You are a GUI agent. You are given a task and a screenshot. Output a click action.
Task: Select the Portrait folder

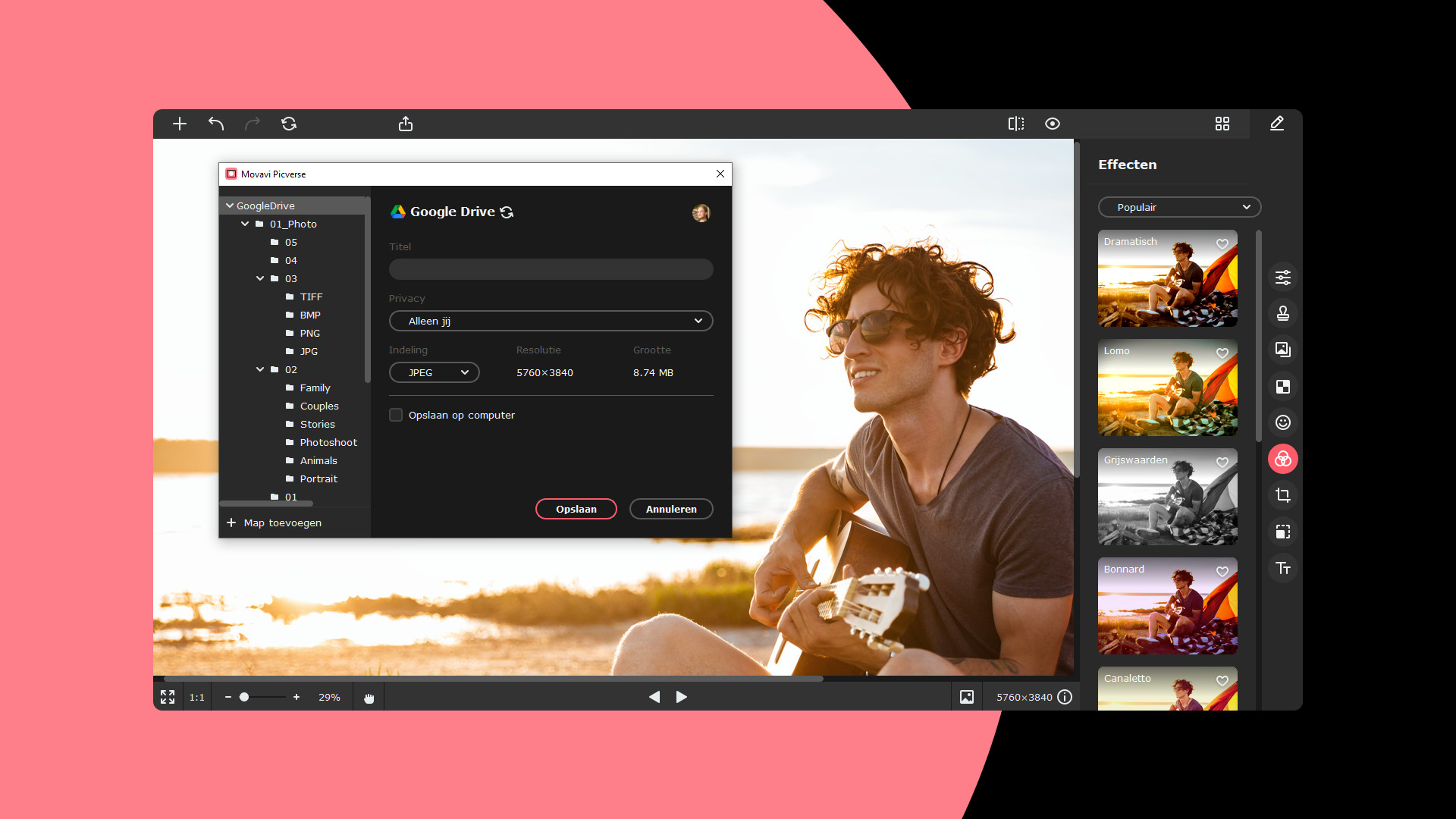point(318,479)
